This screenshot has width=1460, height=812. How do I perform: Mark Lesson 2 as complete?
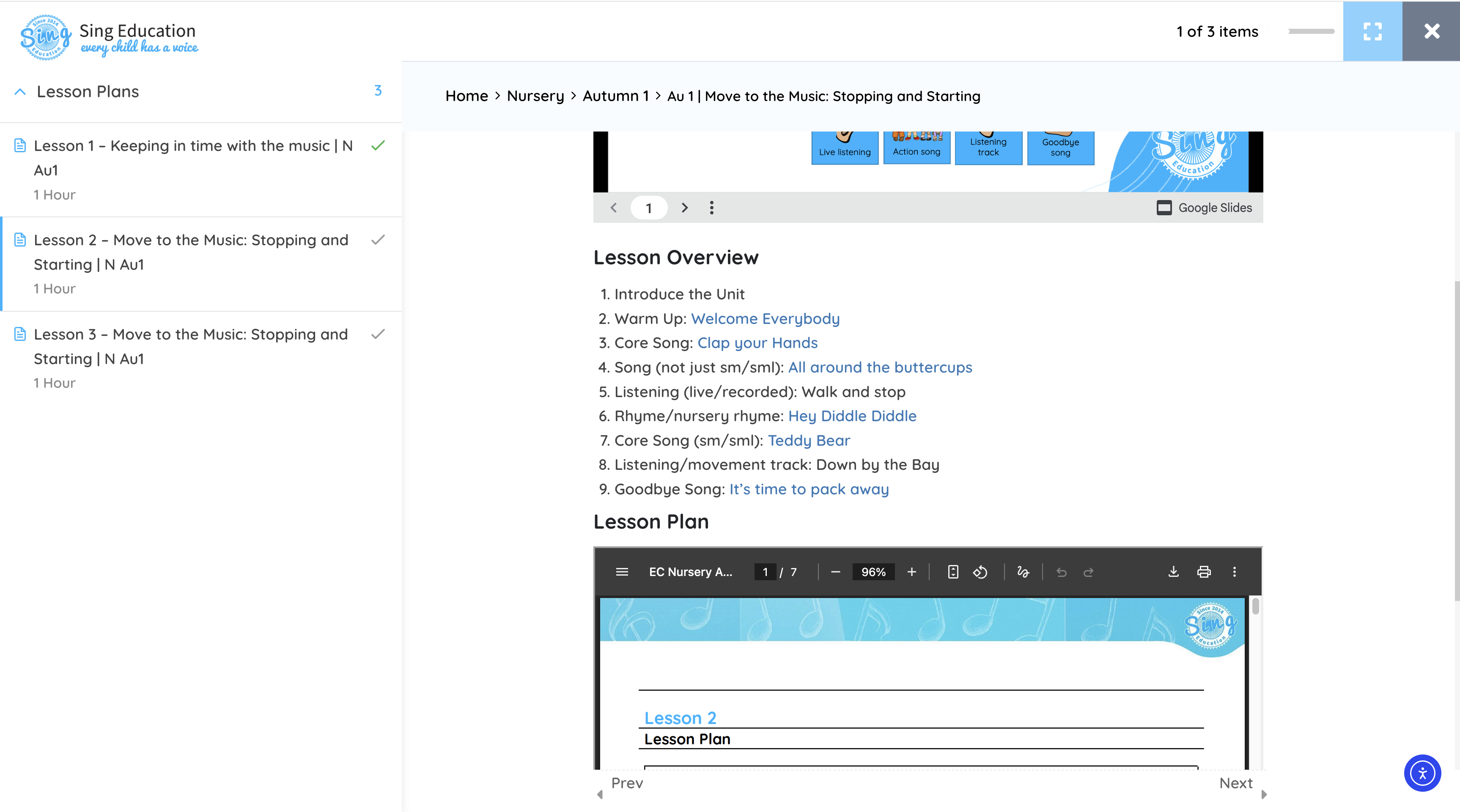coord(378,240)
